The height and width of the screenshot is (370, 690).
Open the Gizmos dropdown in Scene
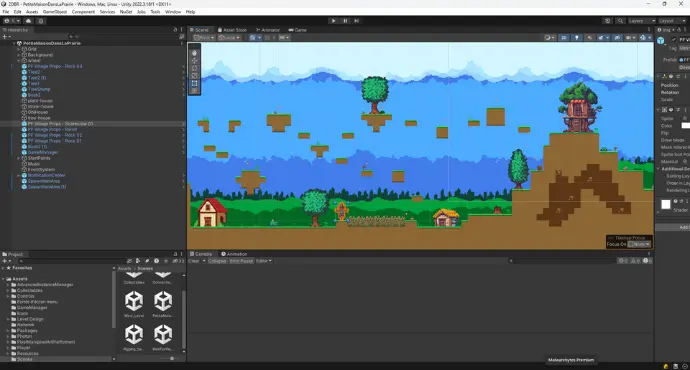(x=645, y=38)
